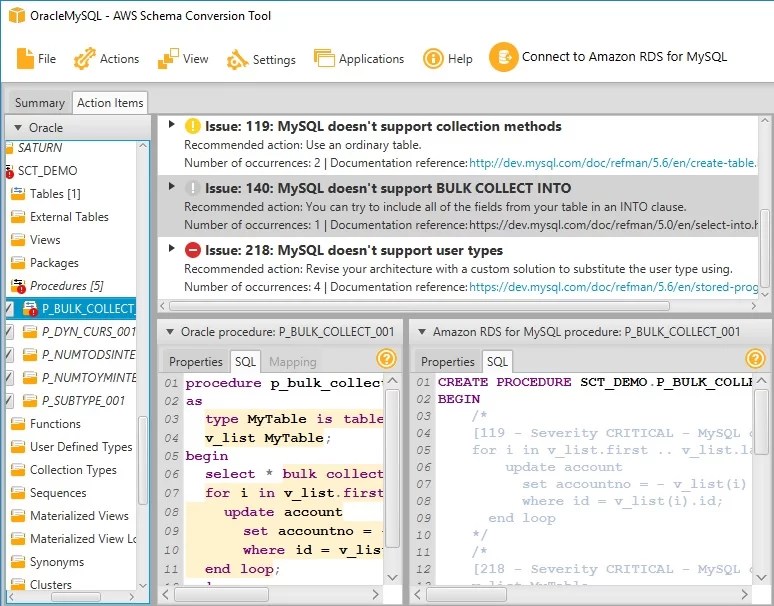This screenshot has width=774, height=606.
Task: Open create-table documentation link for Issue 119
Action: (613, 163)
